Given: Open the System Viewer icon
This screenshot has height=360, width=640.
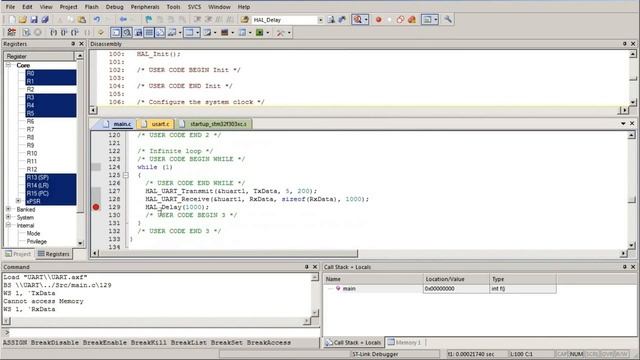Looking at the screenshot, I should (260, 32).
